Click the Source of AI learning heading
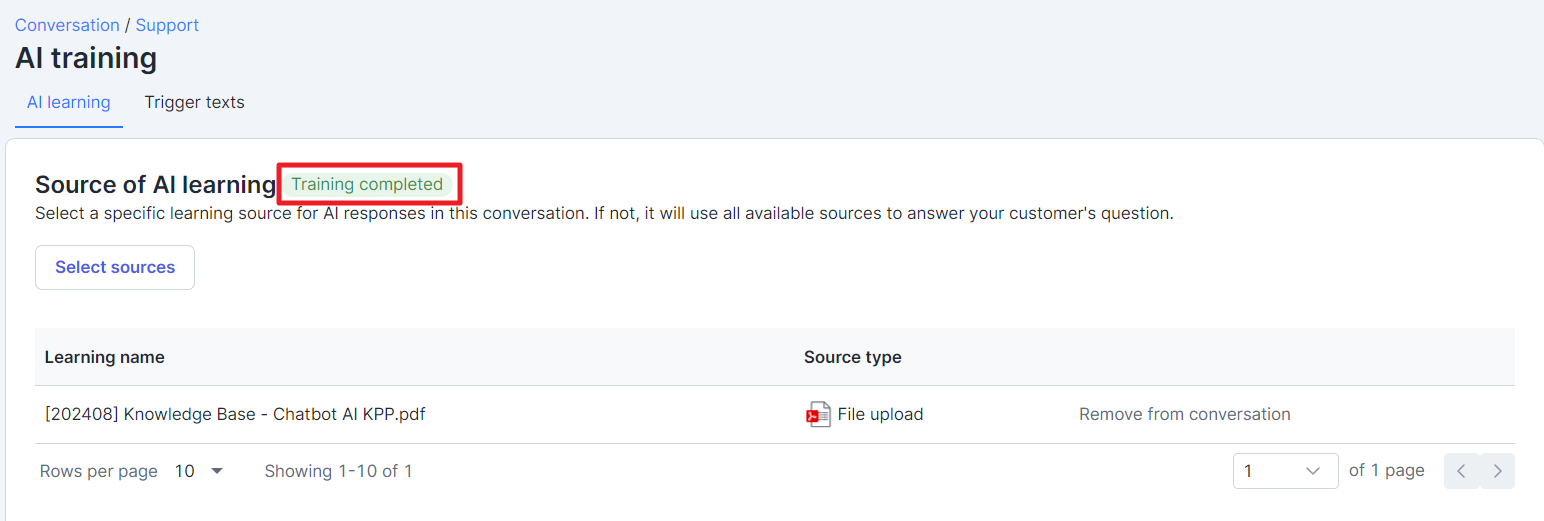1544x521 pixels. point(155,184)
